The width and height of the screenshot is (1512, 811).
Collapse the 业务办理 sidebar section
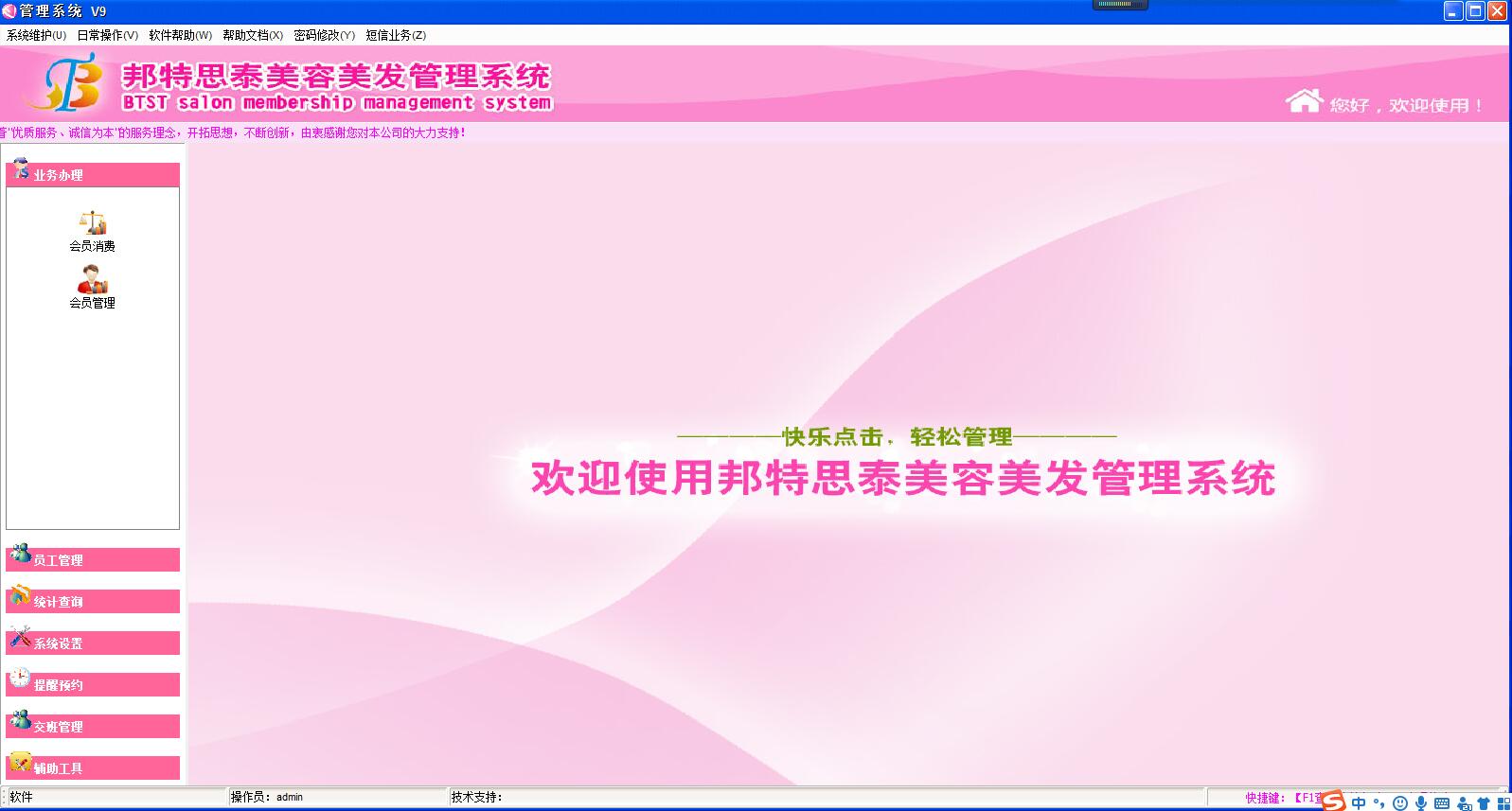coord(93,175)
